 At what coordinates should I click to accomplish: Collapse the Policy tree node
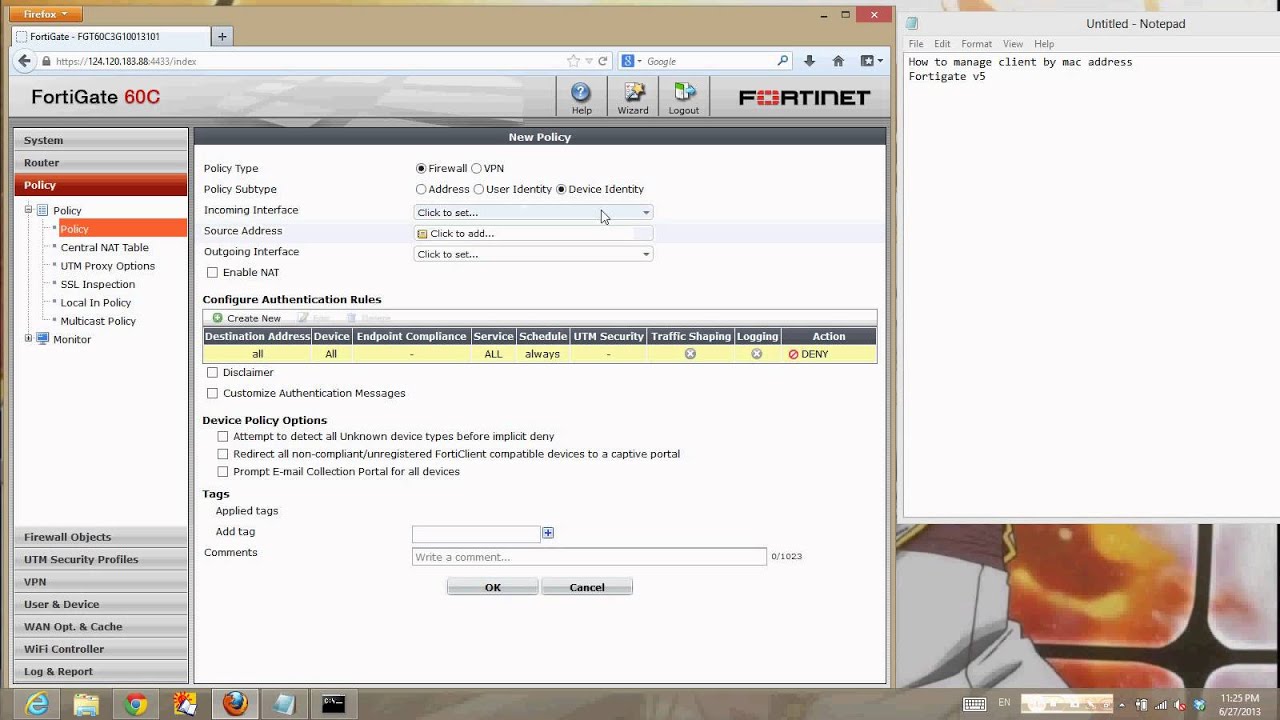(x=29, y=210)
